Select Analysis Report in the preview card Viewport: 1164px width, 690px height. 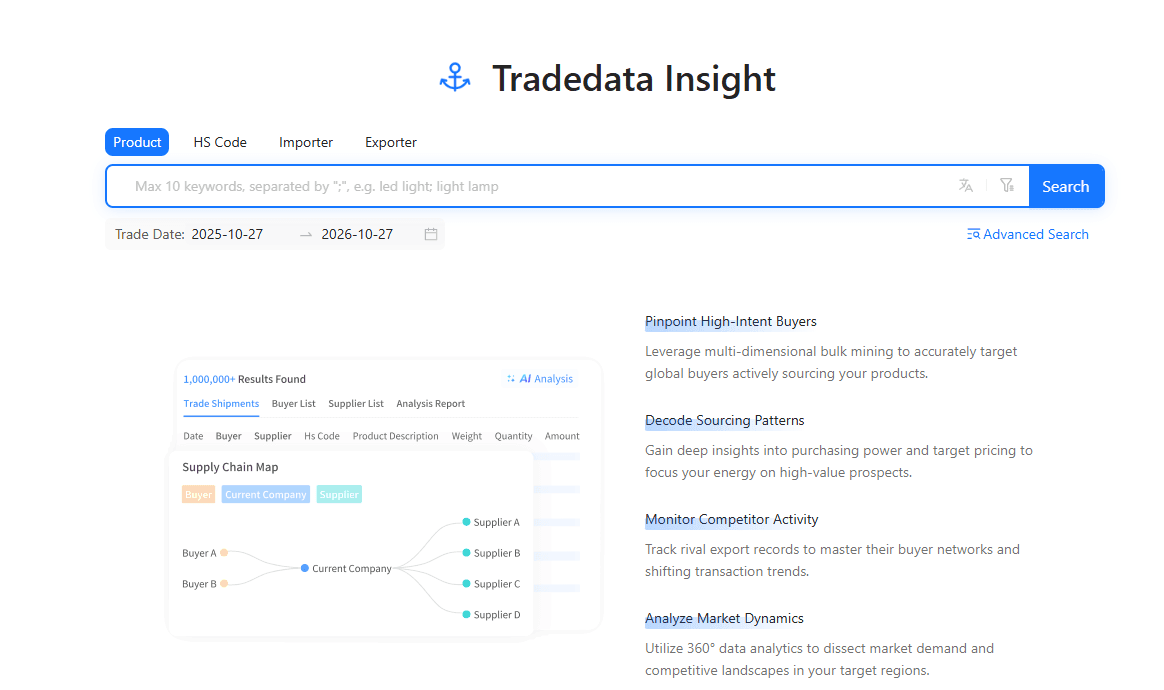[x=431, y=403]
